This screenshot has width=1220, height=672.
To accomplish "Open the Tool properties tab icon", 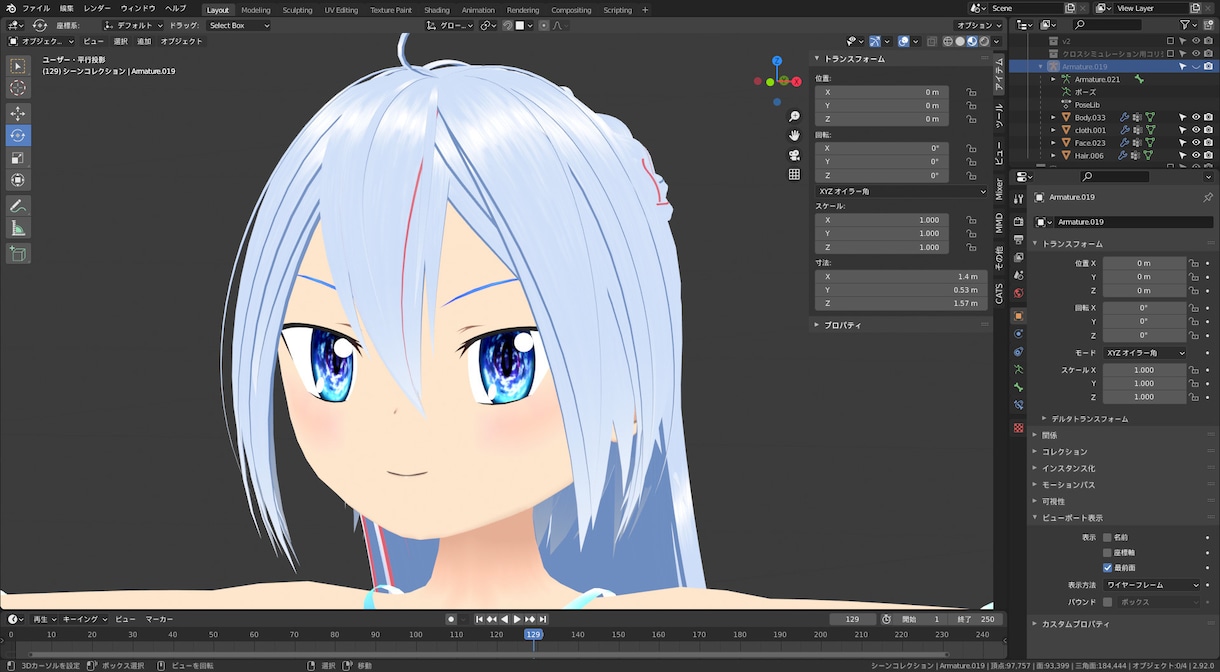I will tap(1018, 199).
